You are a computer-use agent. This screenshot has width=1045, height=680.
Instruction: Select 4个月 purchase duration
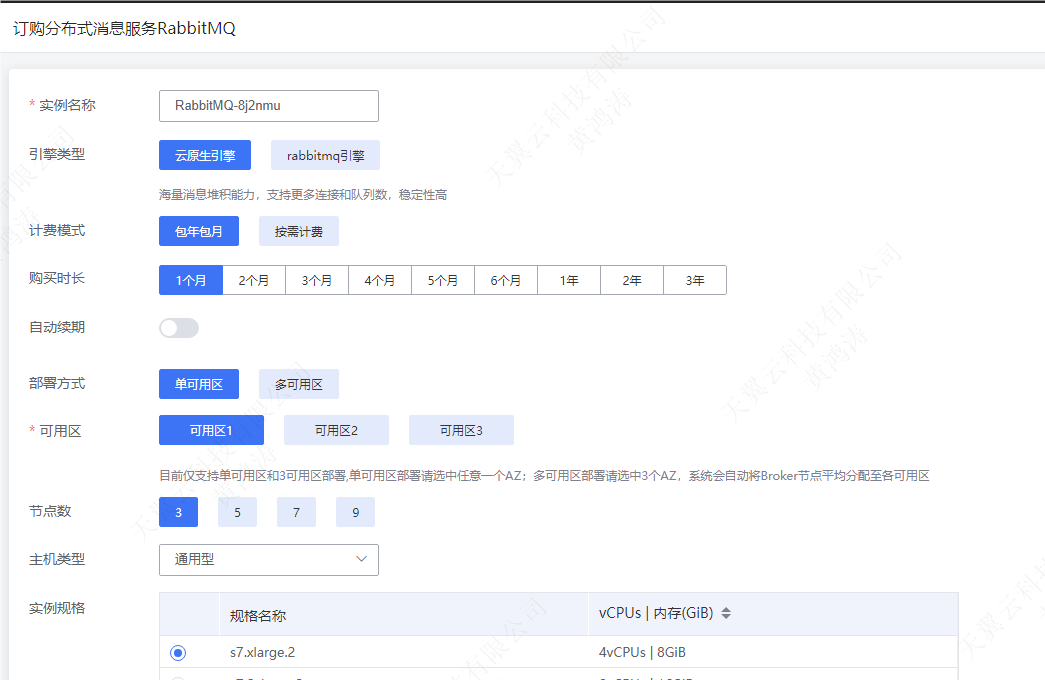(x=380, y=280)
